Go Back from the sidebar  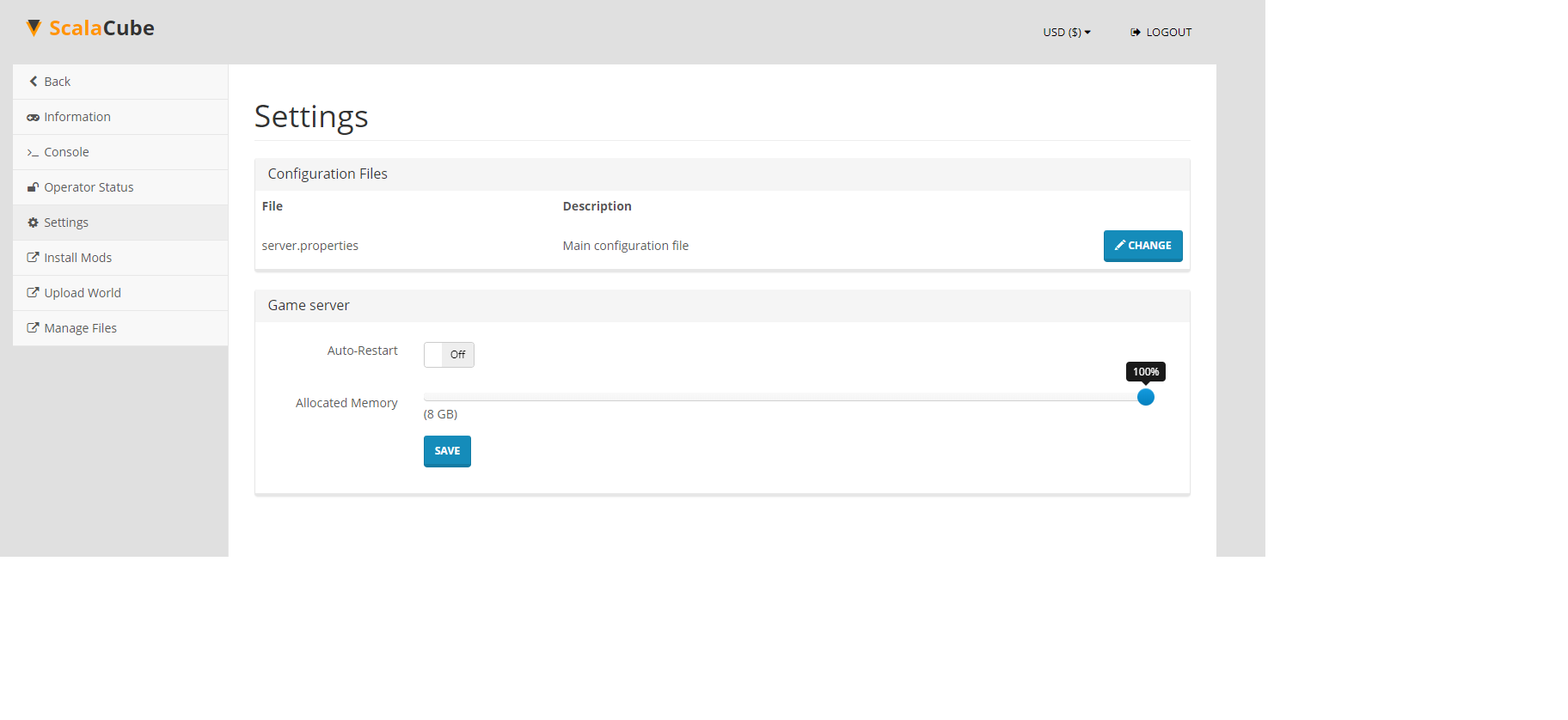(120, 82)
